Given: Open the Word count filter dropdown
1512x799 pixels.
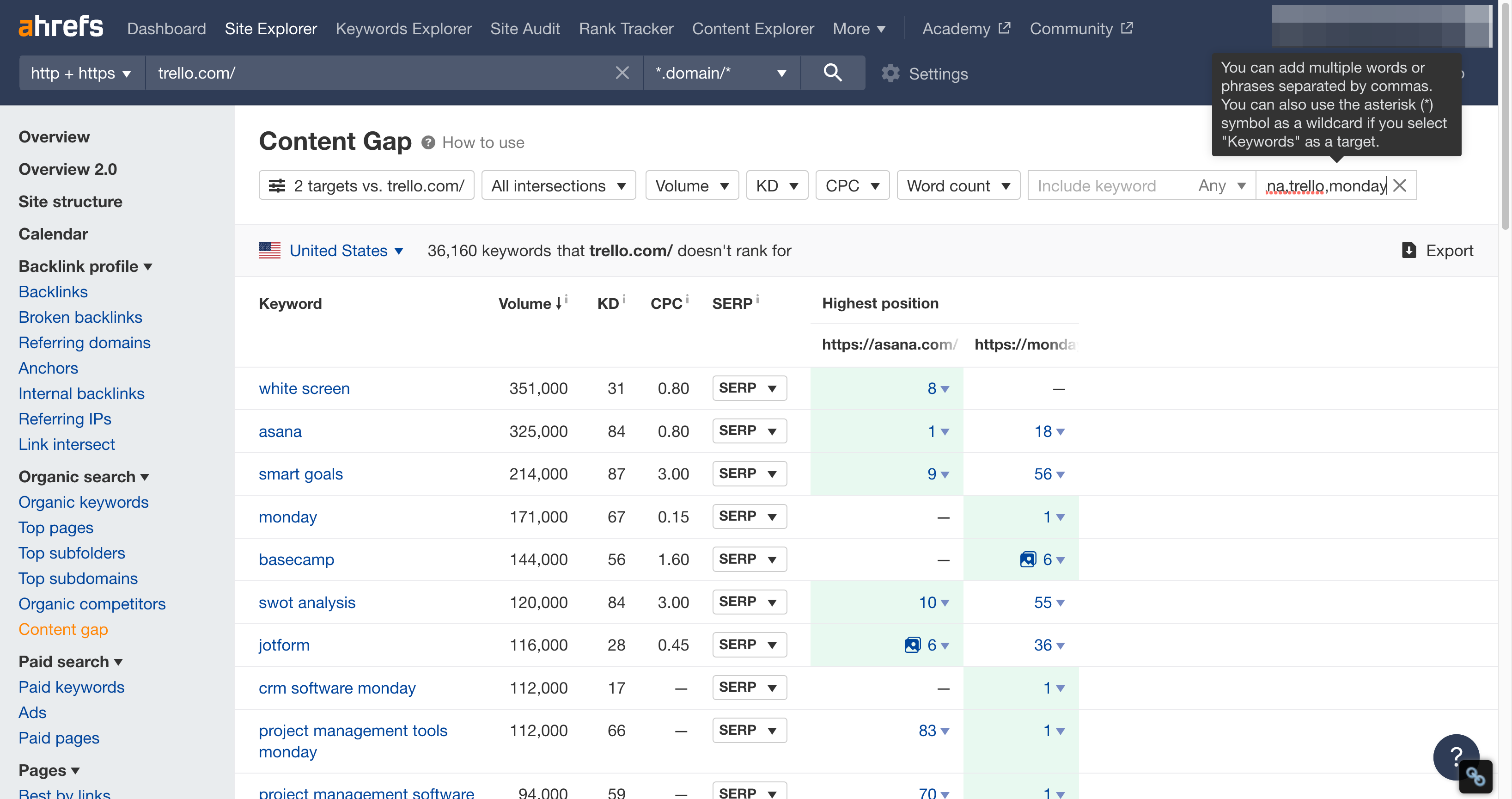Looking at the screenshot, I should (x=958, y=186).
